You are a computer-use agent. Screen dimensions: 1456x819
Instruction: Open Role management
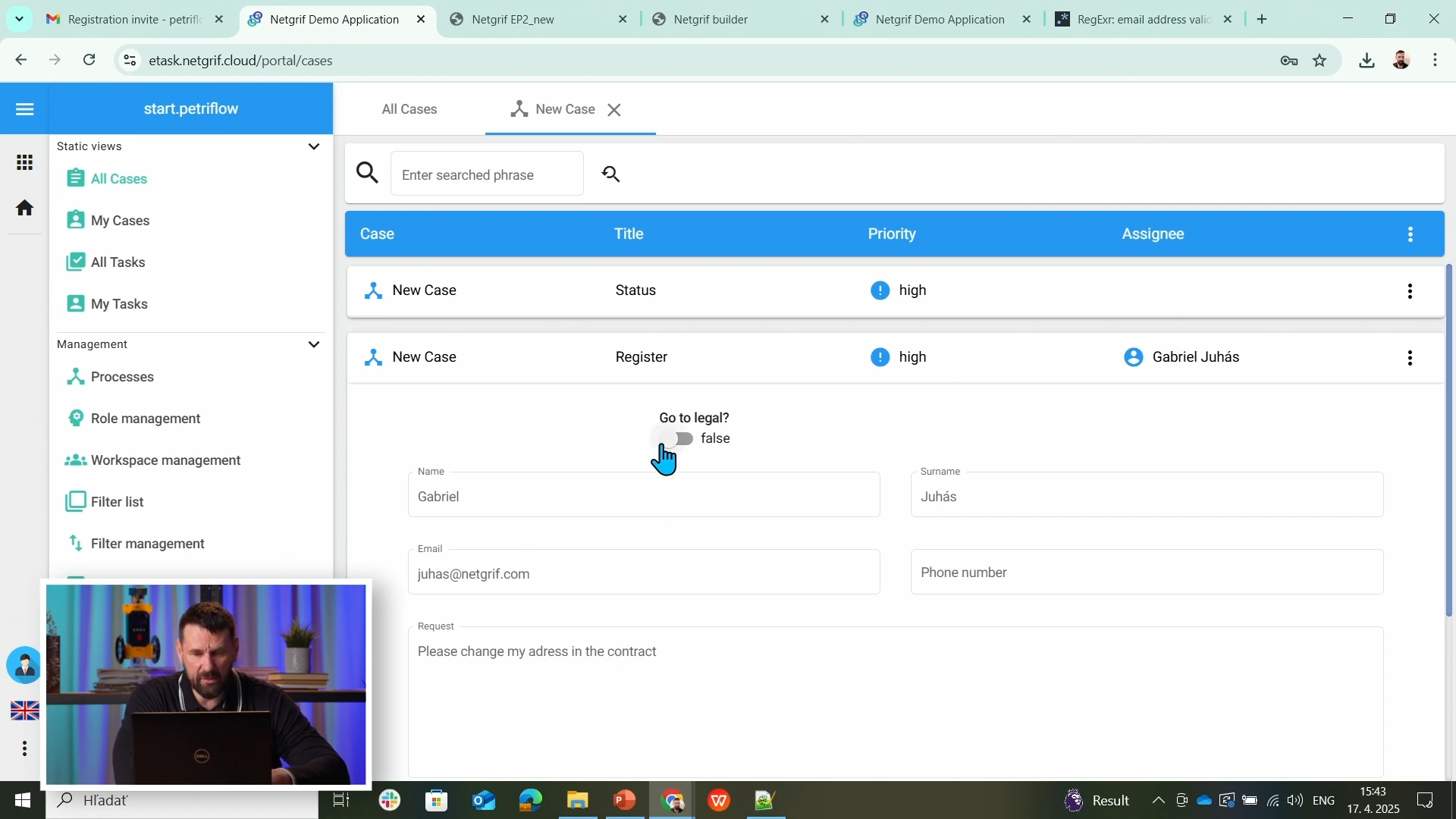(146, 418)
